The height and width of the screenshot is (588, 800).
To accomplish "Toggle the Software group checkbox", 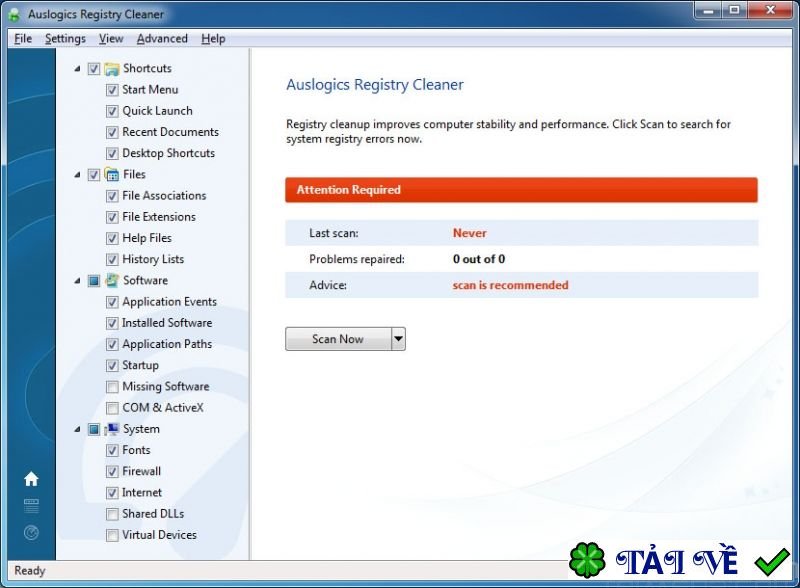I will (94, 281).
